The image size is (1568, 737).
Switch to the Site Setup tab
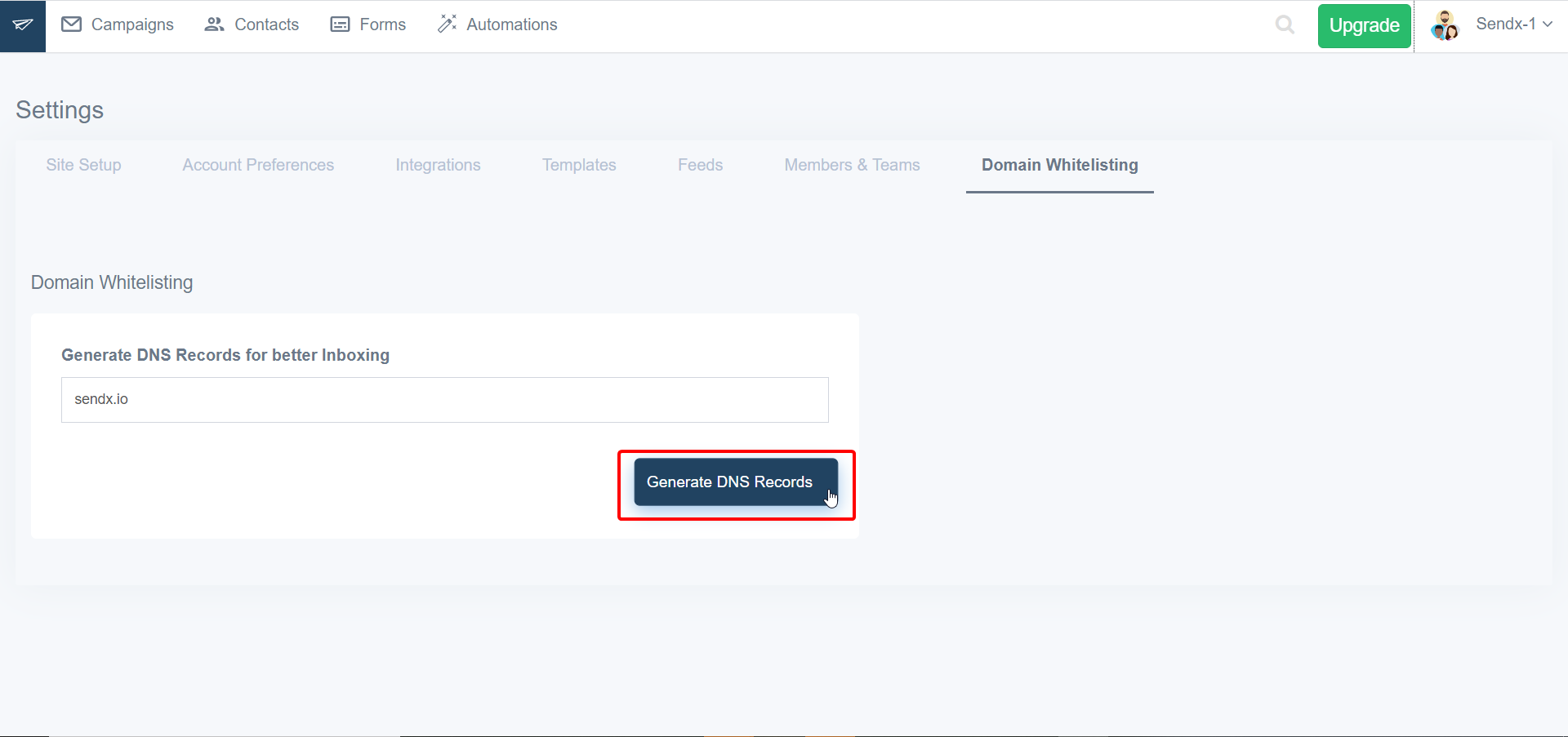coord(83,165)
